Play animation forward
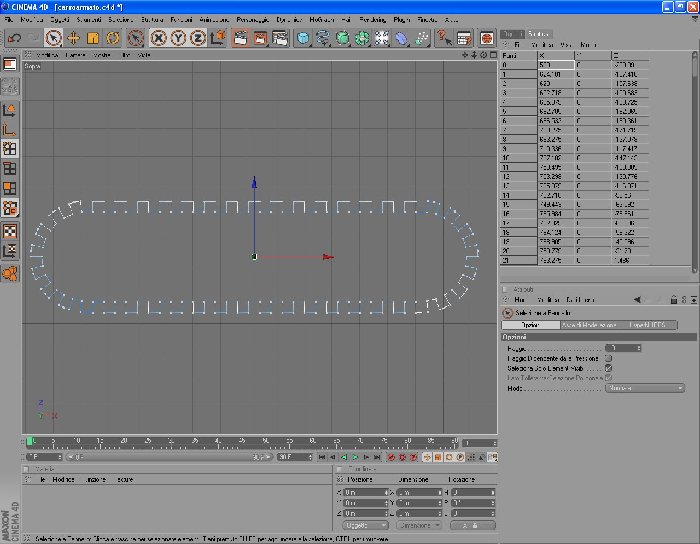 [x=355, y=457]
